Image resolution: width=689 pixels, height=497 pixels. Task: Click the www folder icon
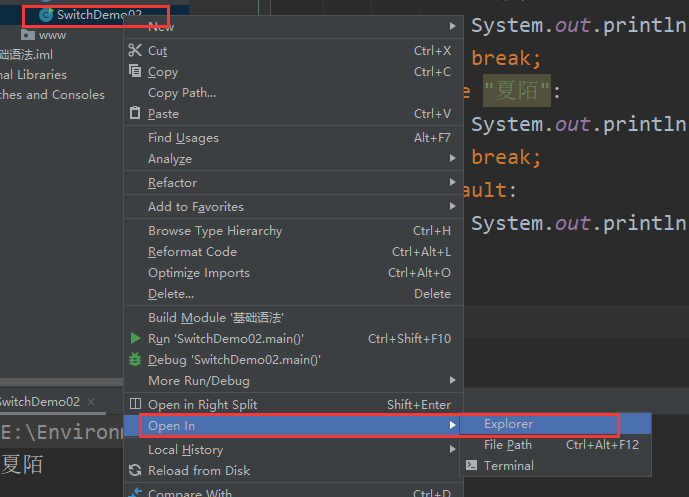pos(28,34)
